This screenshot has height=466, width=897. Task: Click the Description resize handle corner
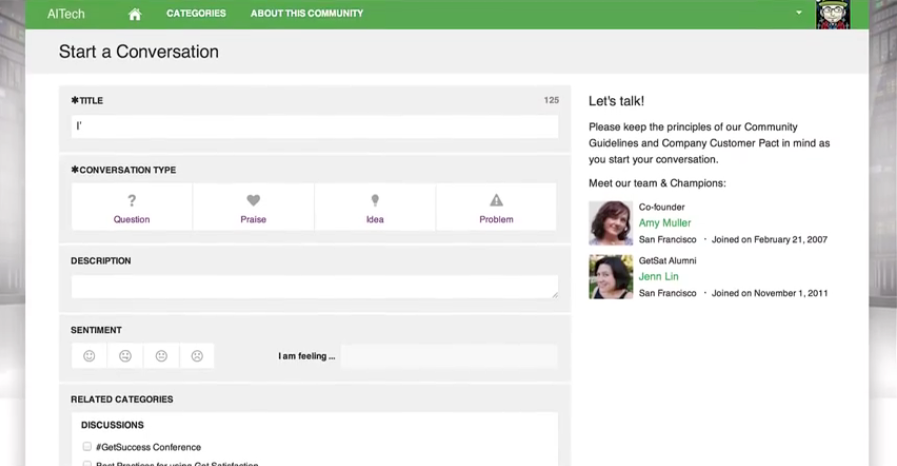554,294
